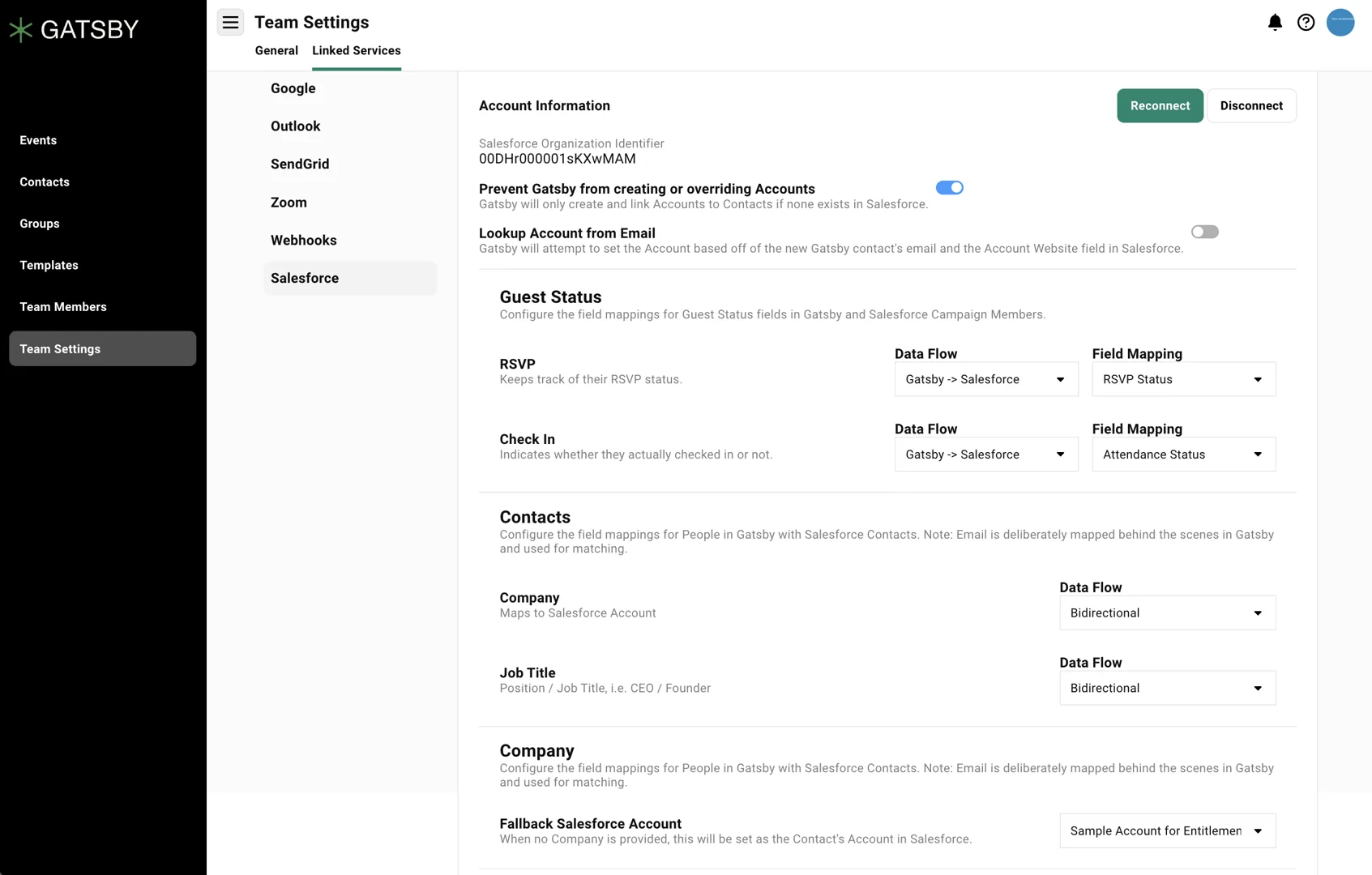Select SendGrid from the services list
1372x875 pixels.
point(300,164)
